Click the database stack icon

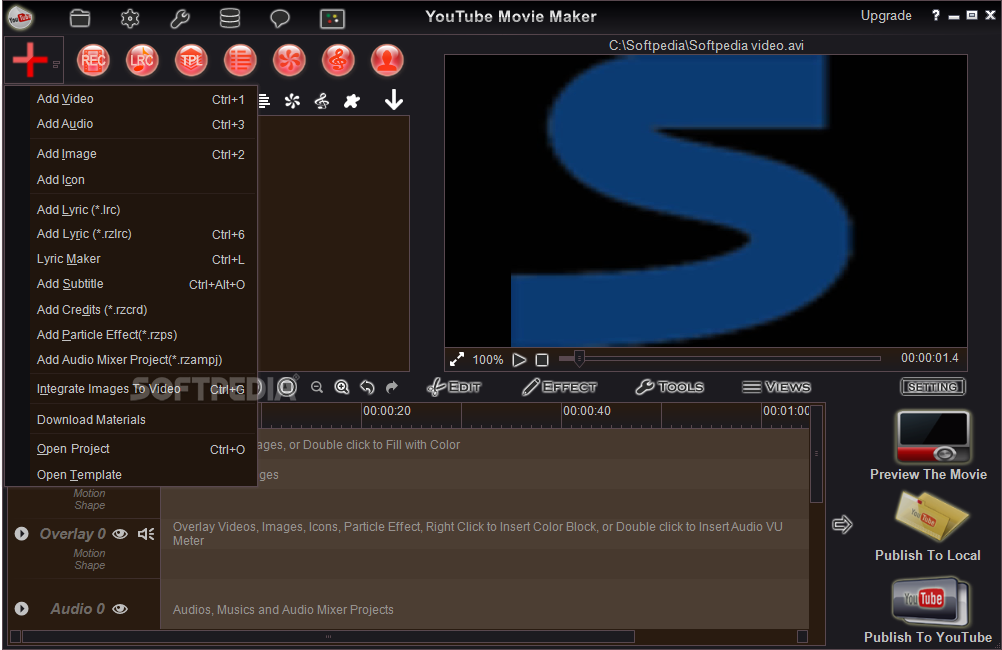(x=230, y=18)
